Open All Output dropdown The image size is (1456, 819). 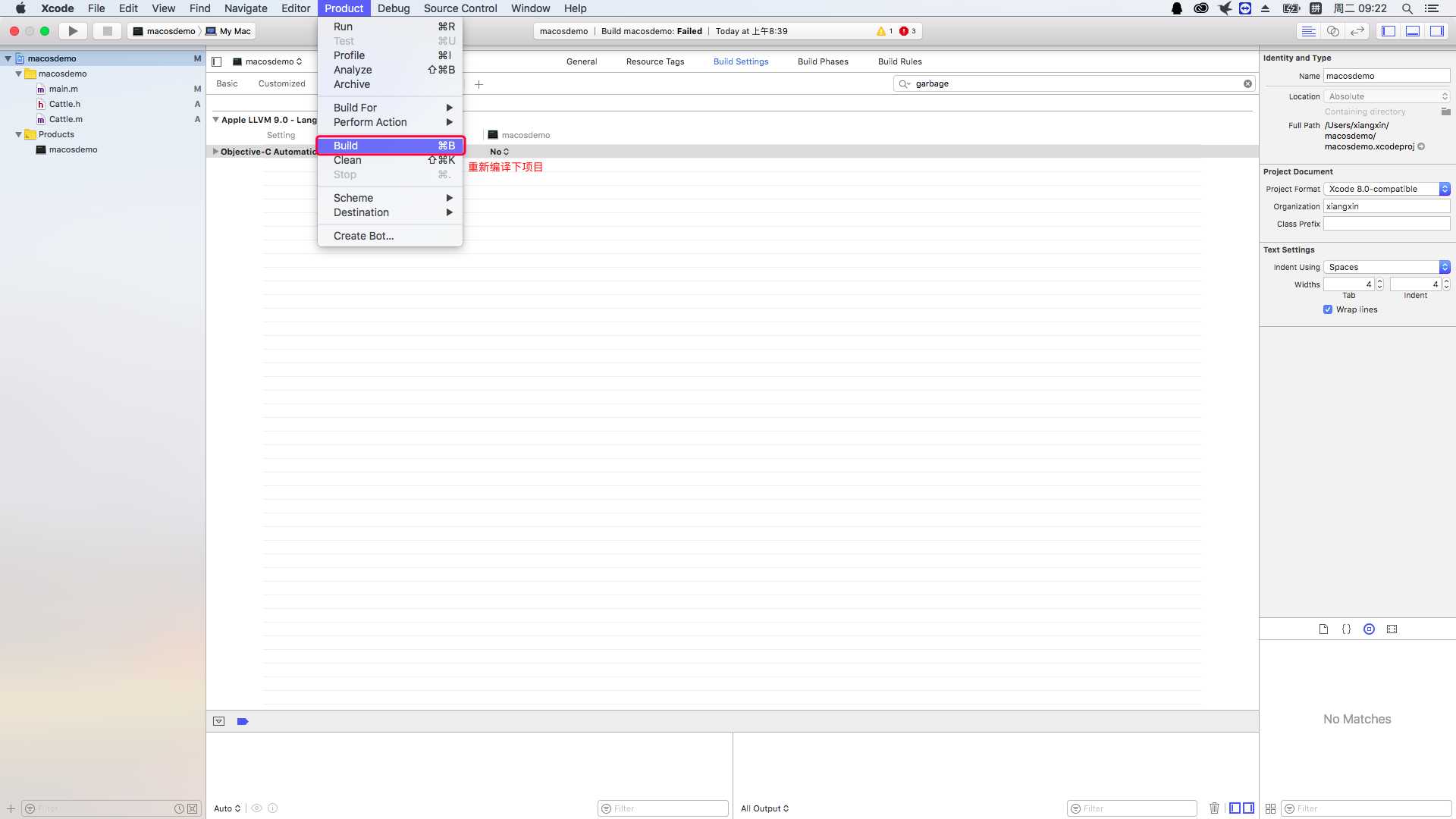764,808
